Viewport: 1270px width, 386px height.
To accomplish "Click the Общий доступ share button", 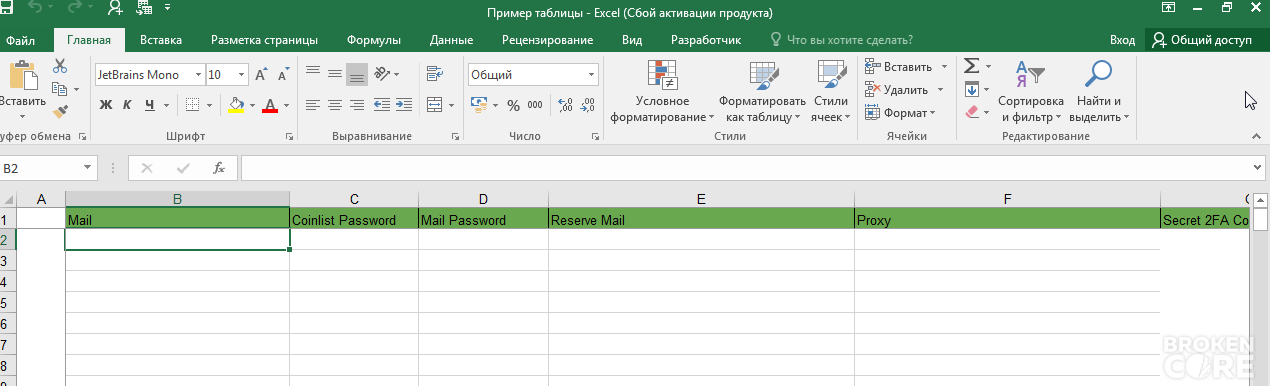I will coord(1202,41).
